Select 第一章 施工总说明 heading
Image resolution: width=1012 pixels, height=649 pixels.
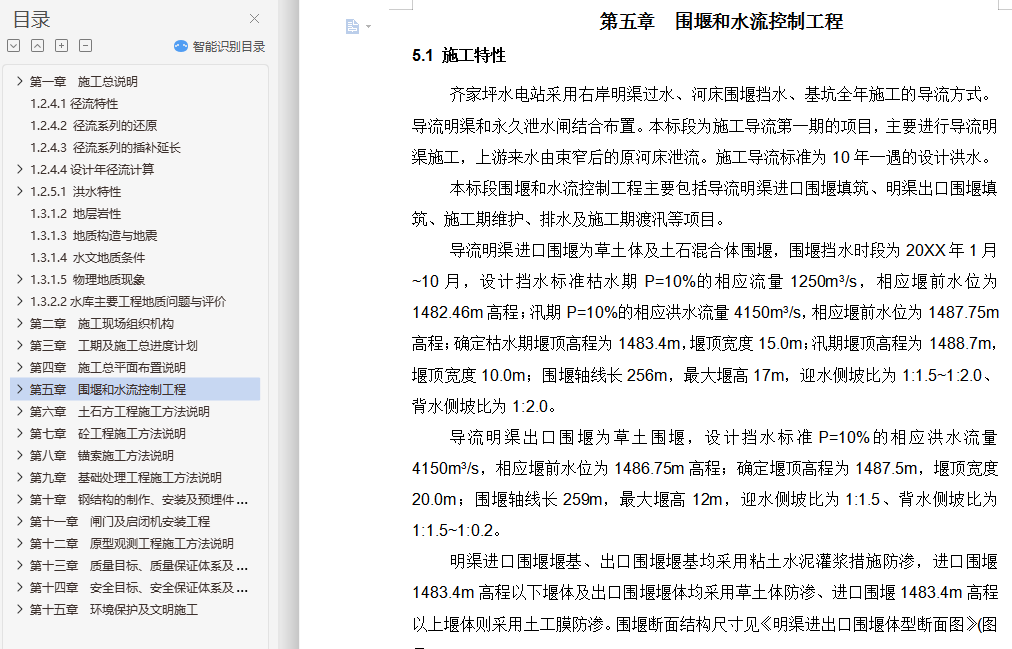pos(84,81)
